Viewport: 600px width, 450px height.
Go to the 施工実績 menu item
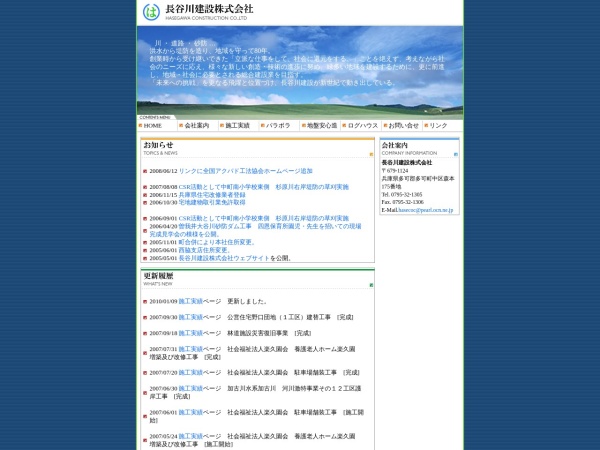coord(237,126)
